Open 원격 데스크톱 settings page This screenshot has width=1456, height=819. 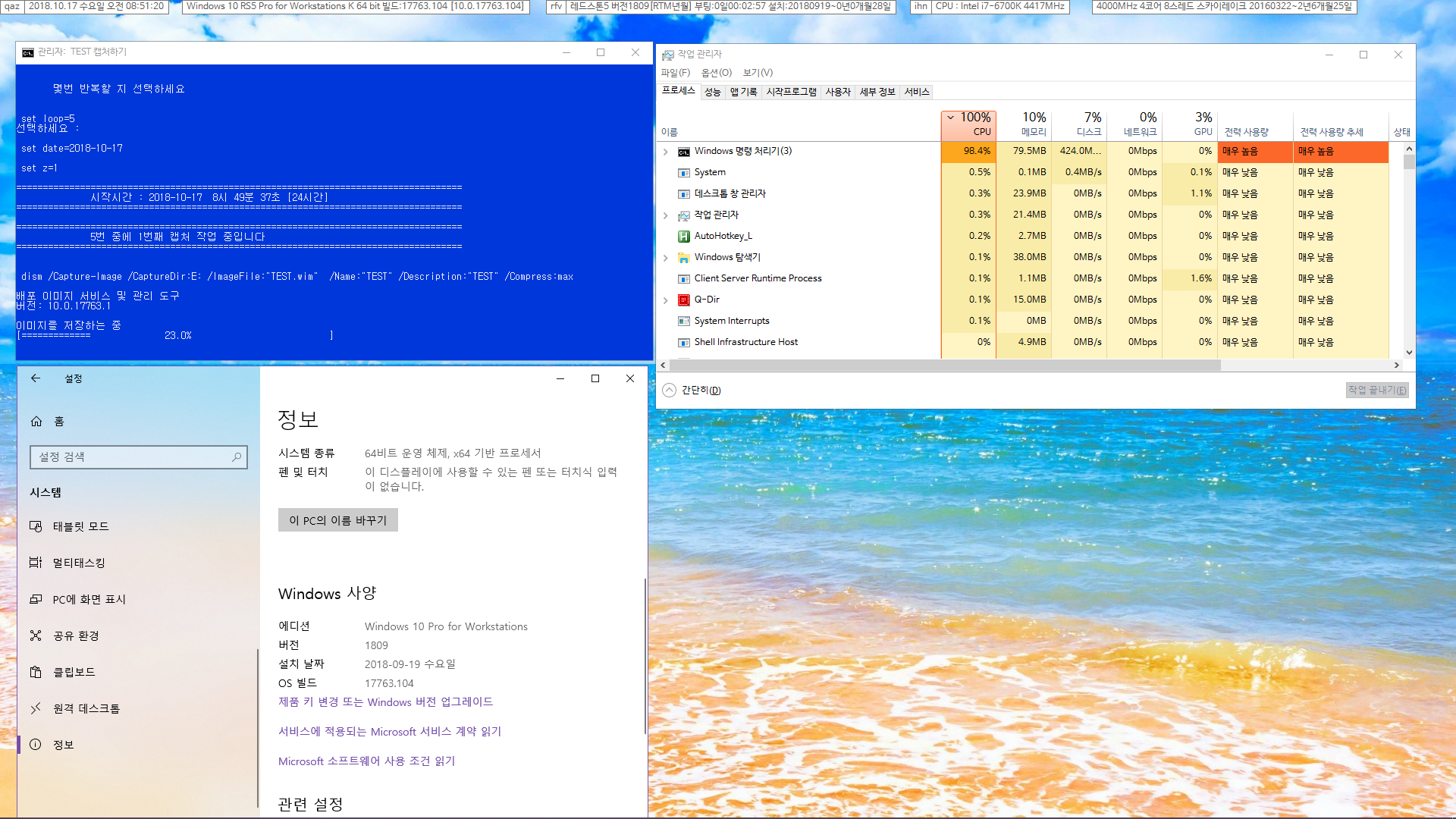point(136,709)
